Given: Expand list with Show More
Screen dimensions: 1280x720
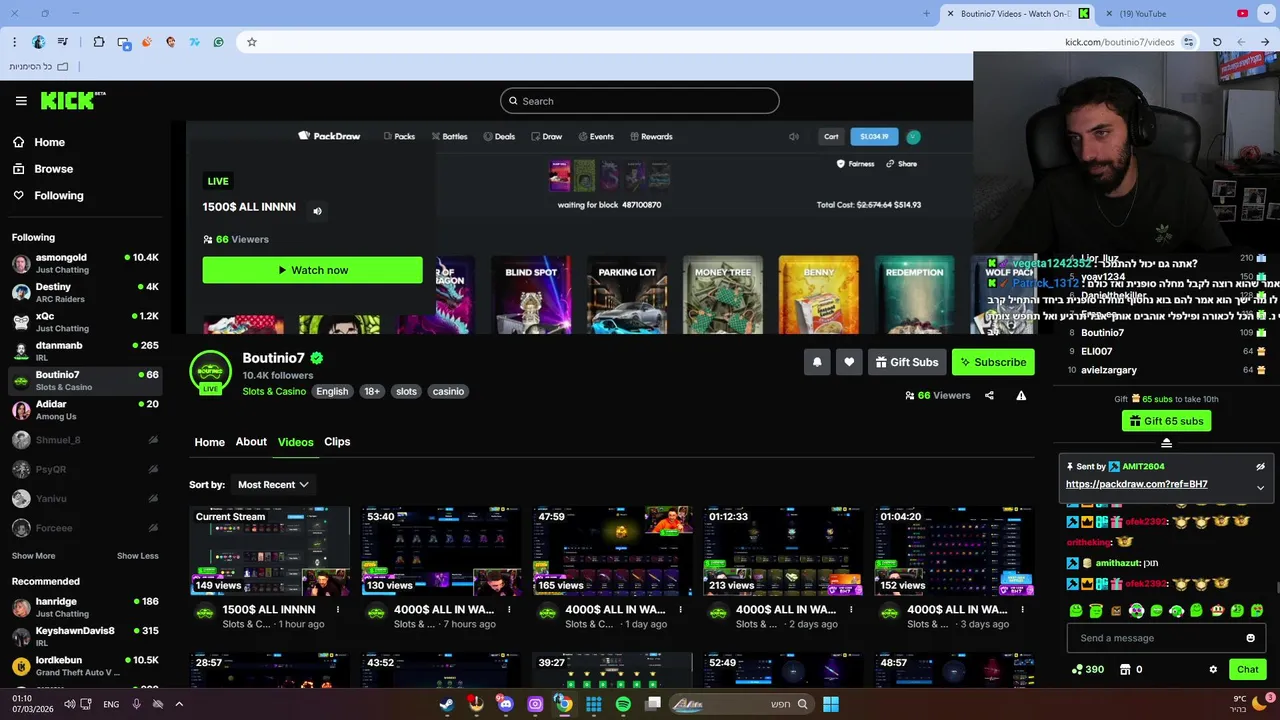Looking at the screenshot, I should [33, 556].
